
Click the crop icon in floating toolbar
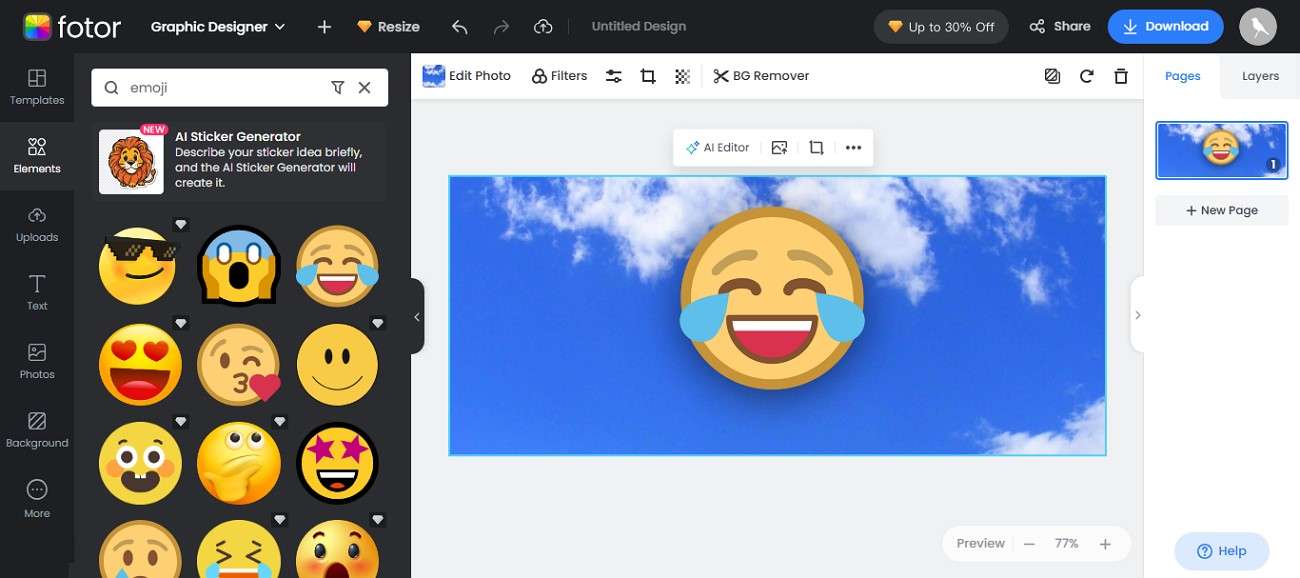click(x=816, y=147)
